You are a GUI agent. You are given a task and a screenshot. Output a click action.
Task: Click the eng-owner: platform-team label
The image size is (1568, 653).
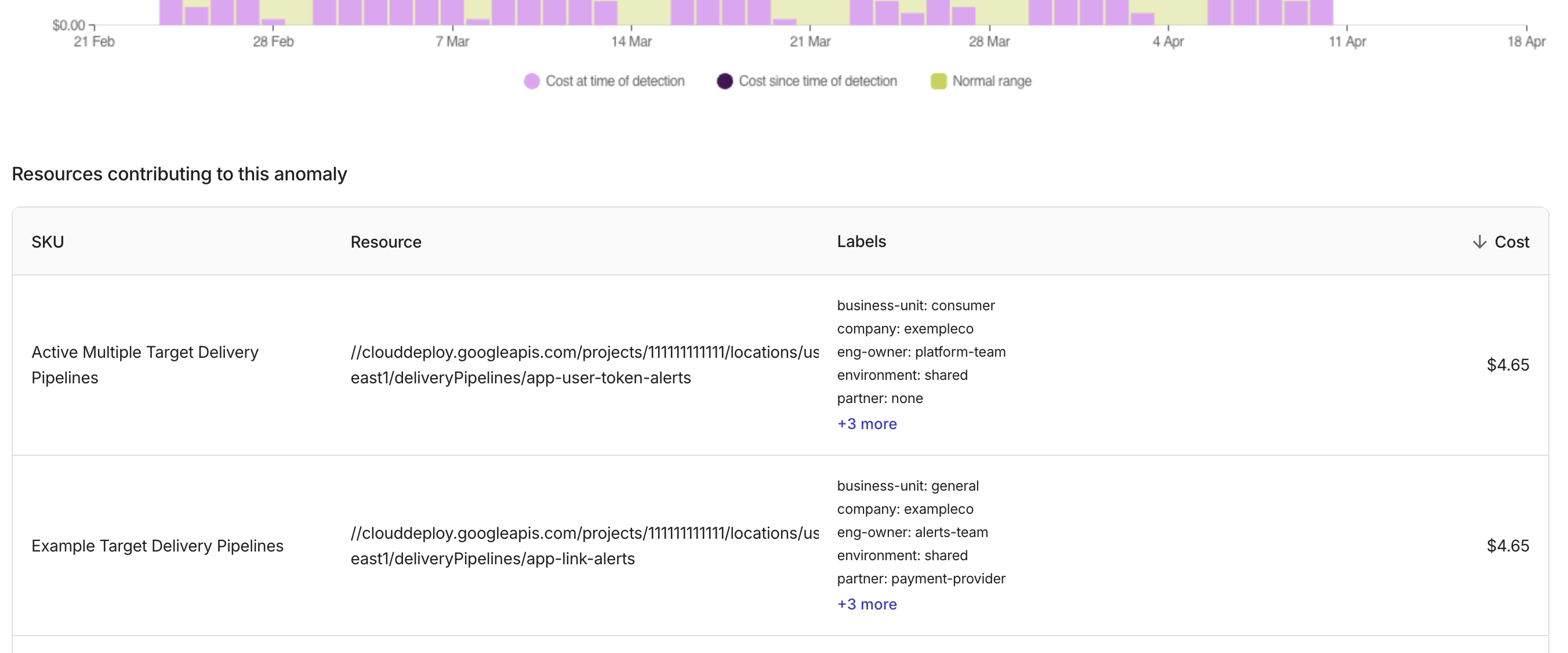click(x=920, y=352)
